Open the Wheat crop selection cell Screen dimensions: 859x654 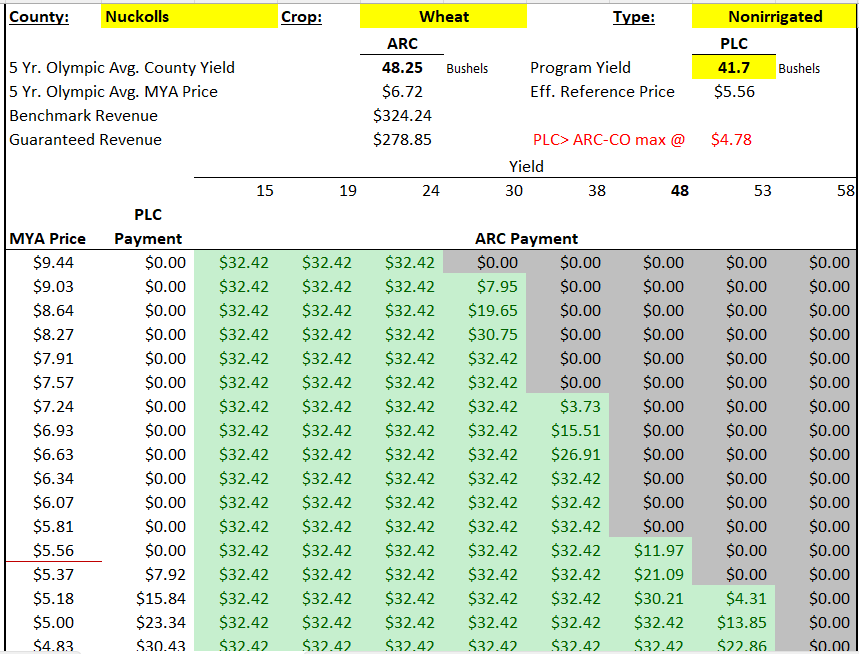point(443,17)
